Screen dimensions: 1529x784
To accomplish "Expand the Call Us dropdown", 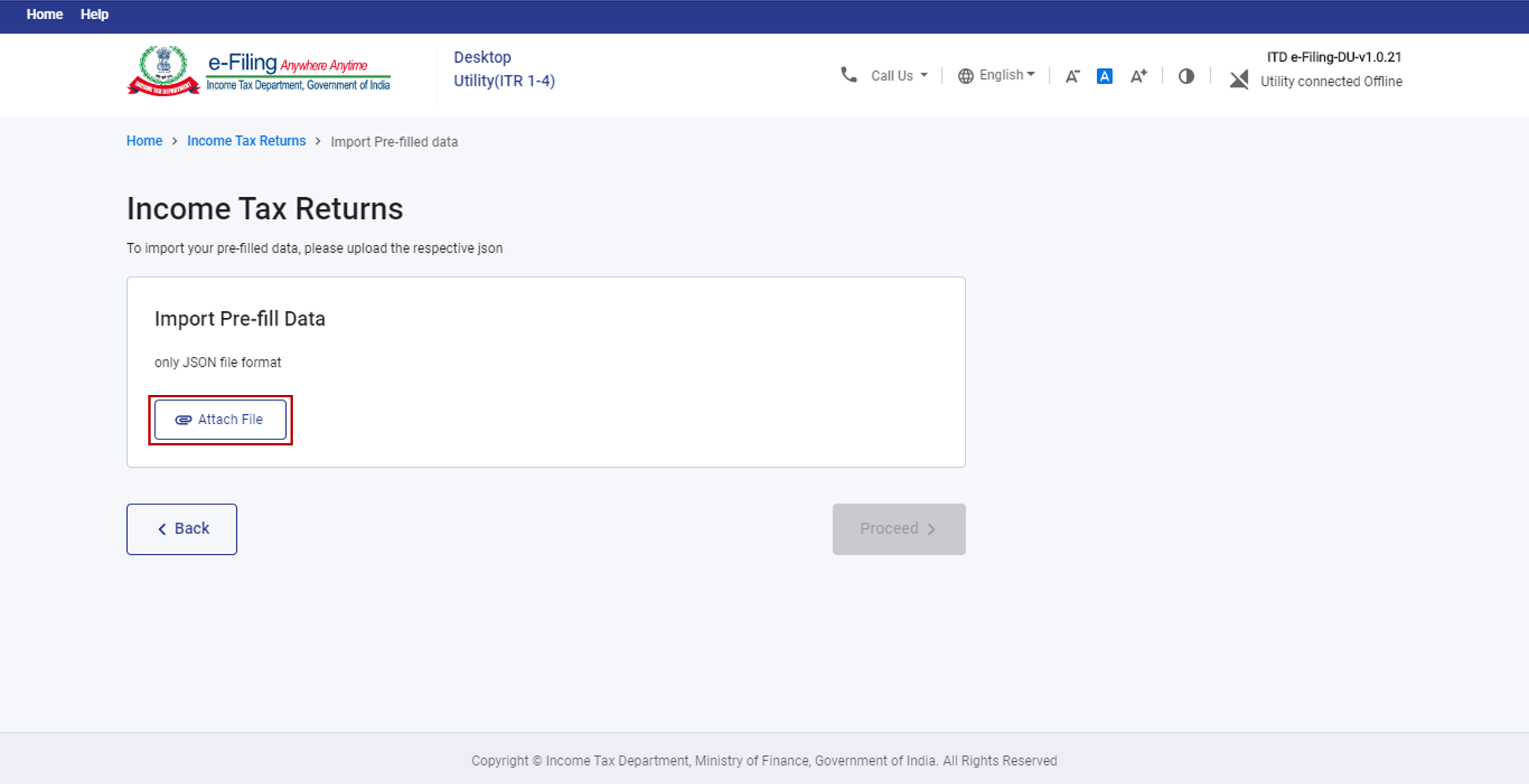I will coord(899,76).
